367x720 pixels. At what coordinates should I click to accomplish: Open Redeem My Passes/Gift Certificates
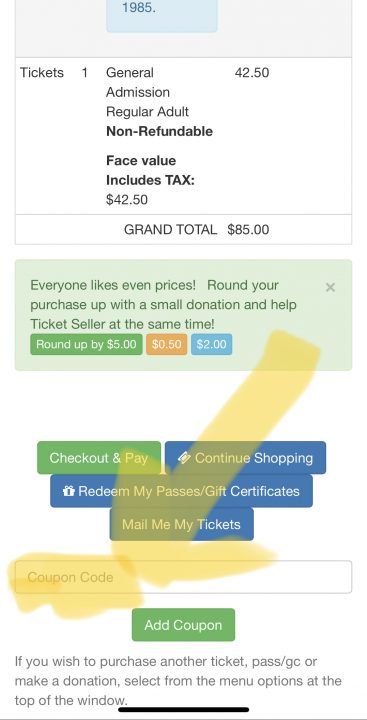tap(181, 491)
